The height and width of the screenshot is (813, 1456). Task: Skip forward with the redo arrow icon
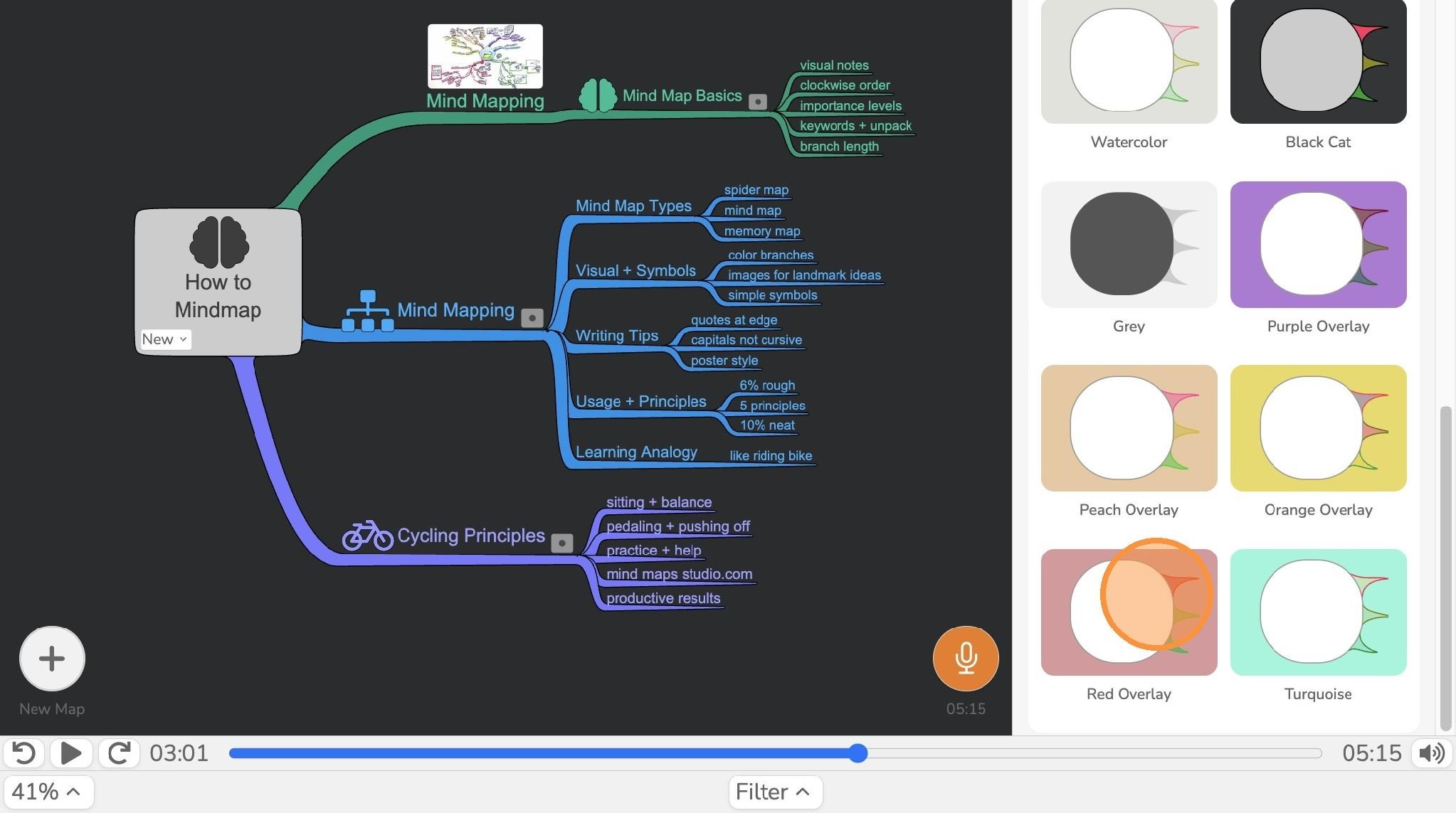119,753
